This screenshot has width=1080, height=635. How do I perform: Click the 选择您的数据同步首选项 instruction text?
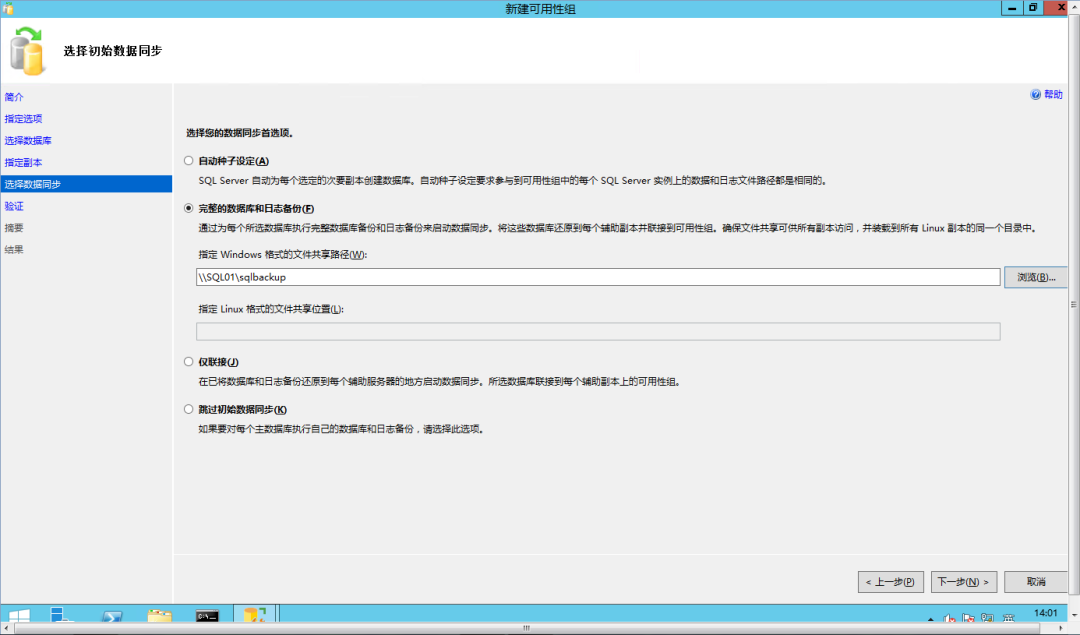(240, 133)
